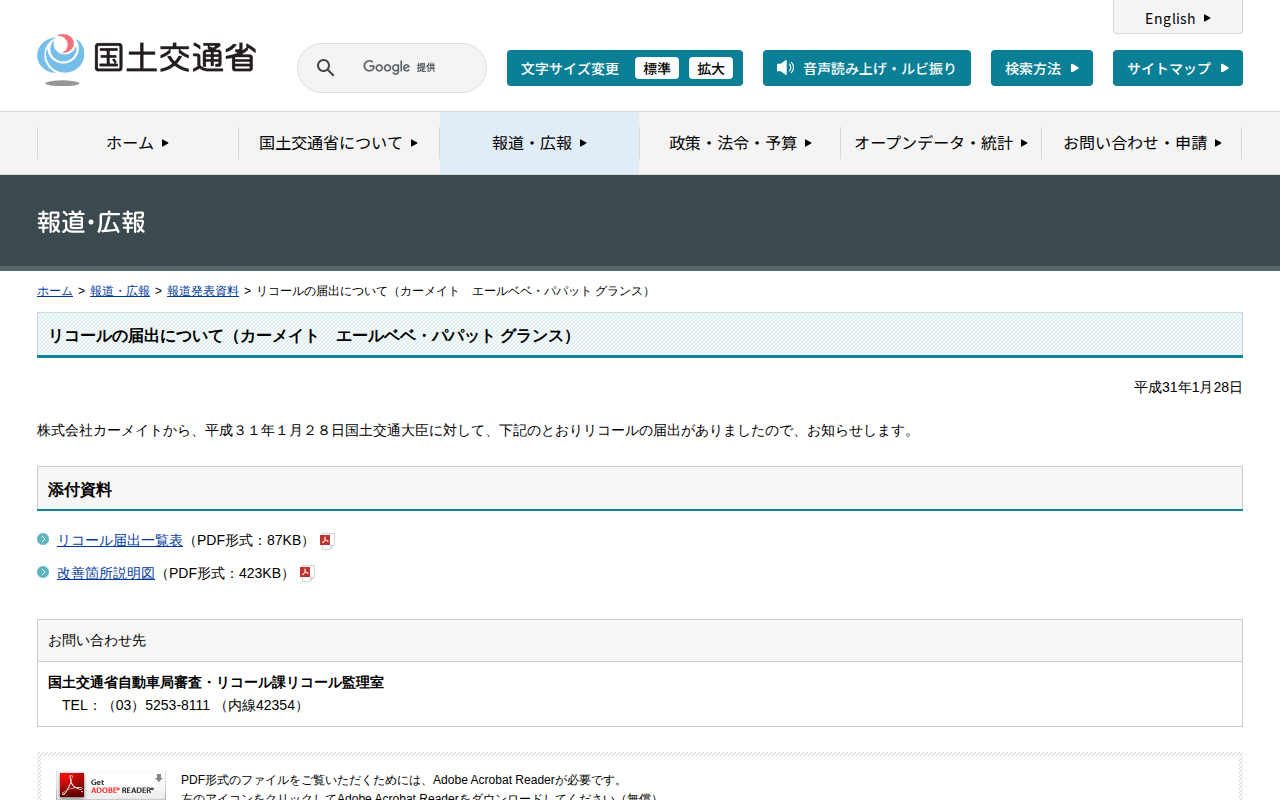Open オープンデータ・統計 menu item
The height and width of the screenshot is (800, 1280).
click(941, 143)
